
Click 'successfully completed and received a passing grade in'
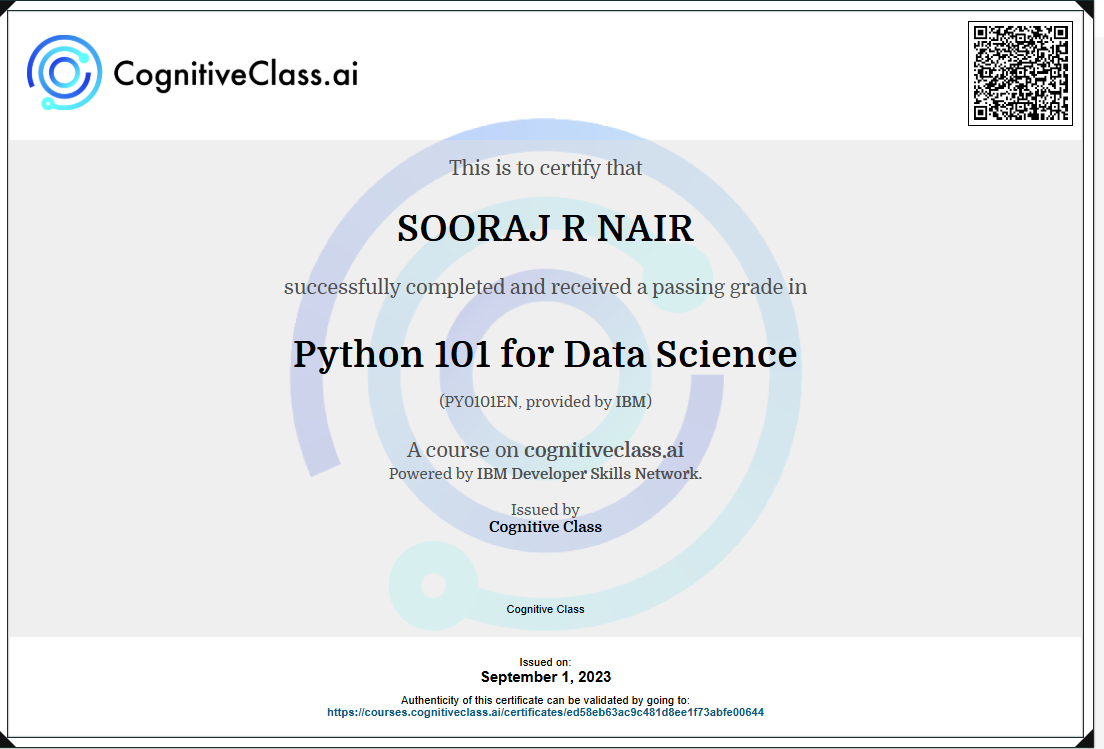(x=545, y=287)
